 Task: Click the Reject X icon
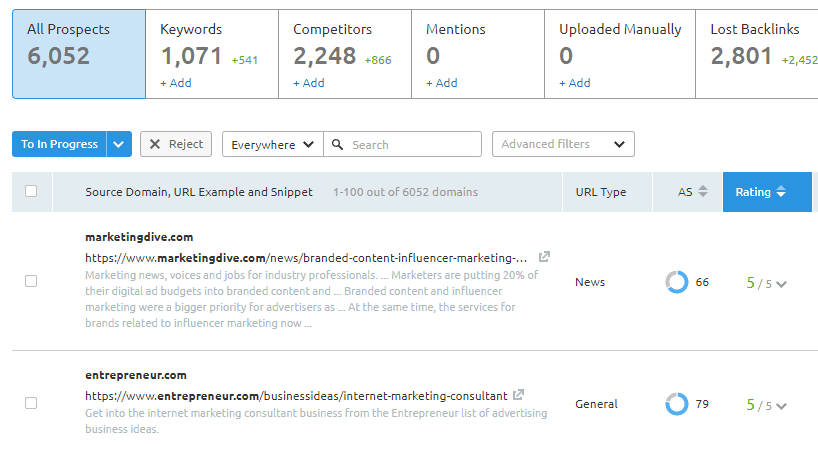point(155,144)
